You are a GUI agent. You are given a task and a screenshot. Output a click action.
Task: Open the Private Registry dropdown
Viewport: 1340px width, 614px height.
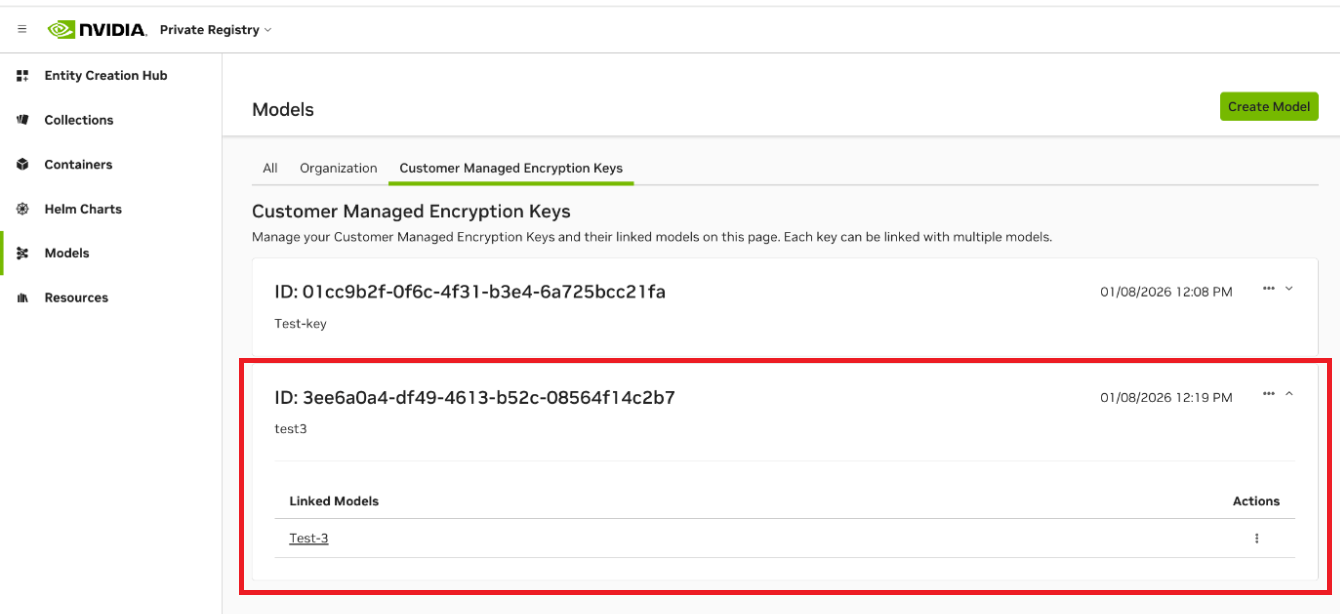(216, 30)
